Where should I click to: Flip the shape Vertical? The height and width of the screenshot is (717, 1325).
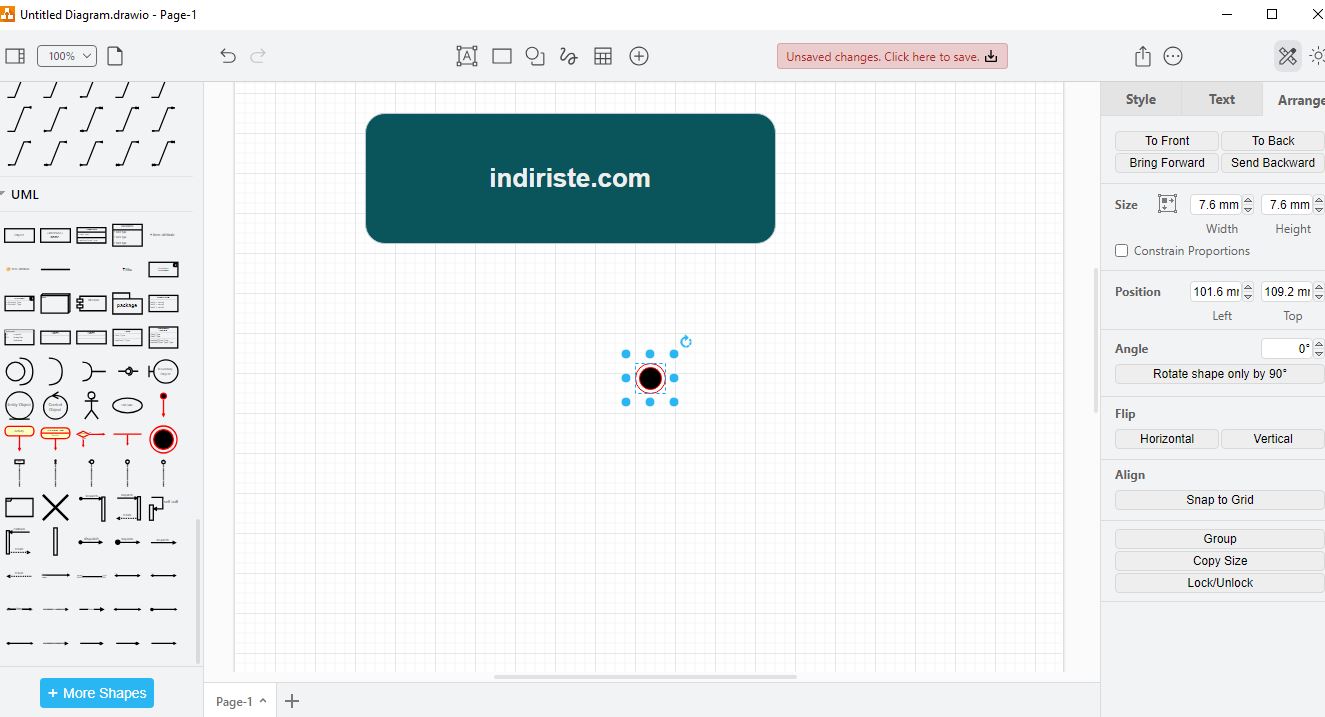pyautogui.click(x=1273, y=439)
